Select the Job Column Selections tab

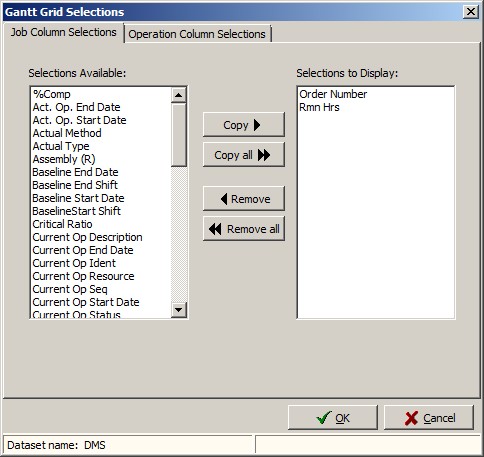coord(63,32)
